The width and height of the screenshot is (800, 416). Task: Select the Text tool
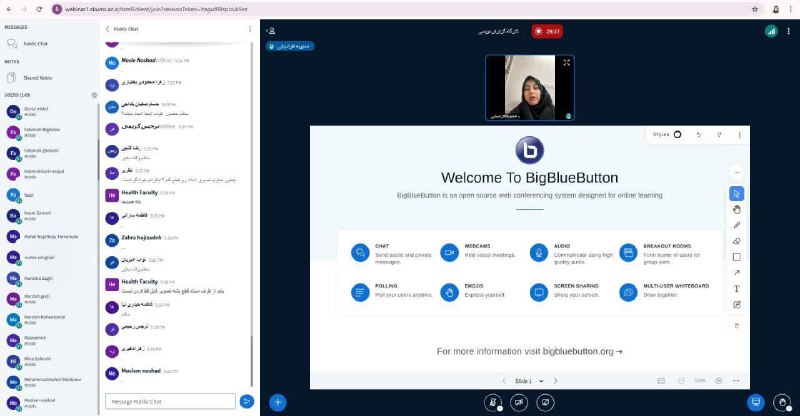click(736, 288)
